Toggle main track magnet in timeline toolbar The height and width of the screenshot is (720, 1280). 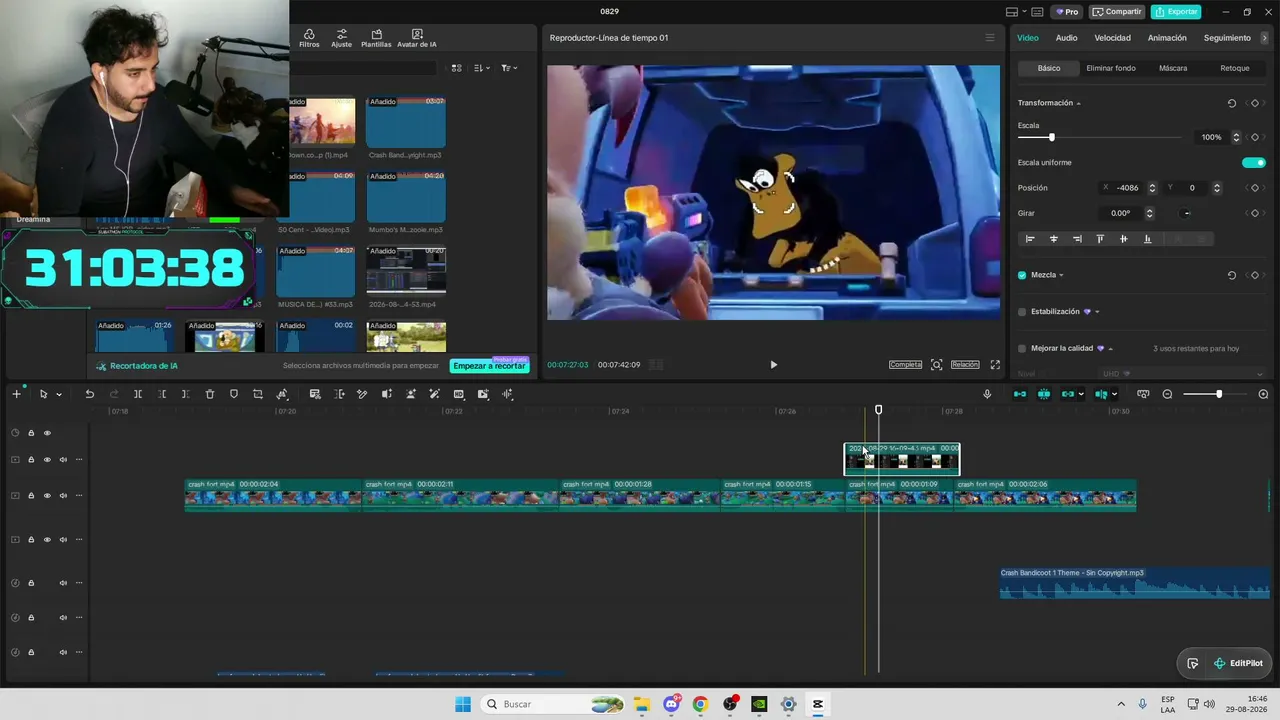(1020, 394)
